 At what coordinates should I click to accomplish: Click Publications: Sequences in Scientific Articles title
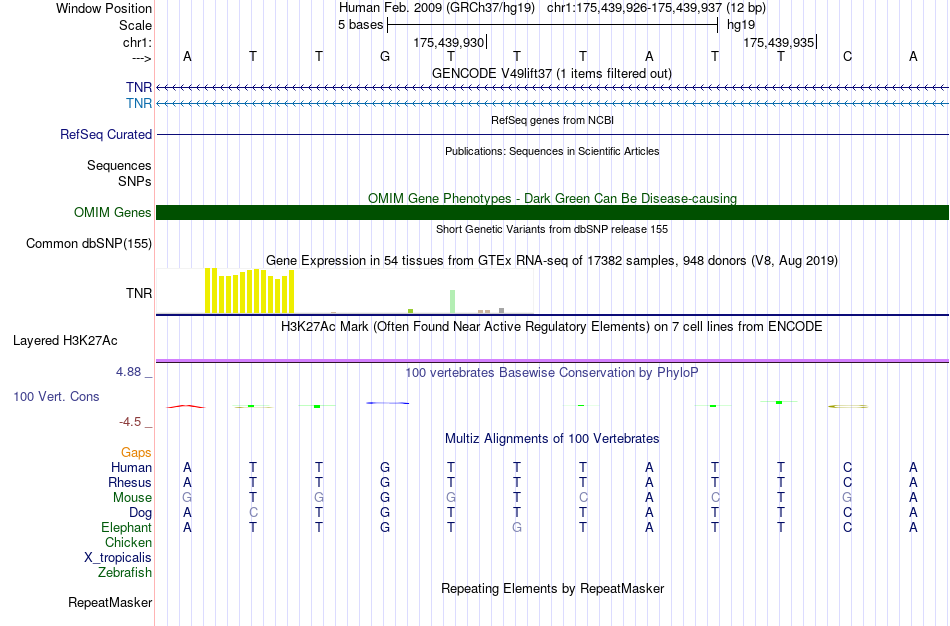tap(552, 151)
